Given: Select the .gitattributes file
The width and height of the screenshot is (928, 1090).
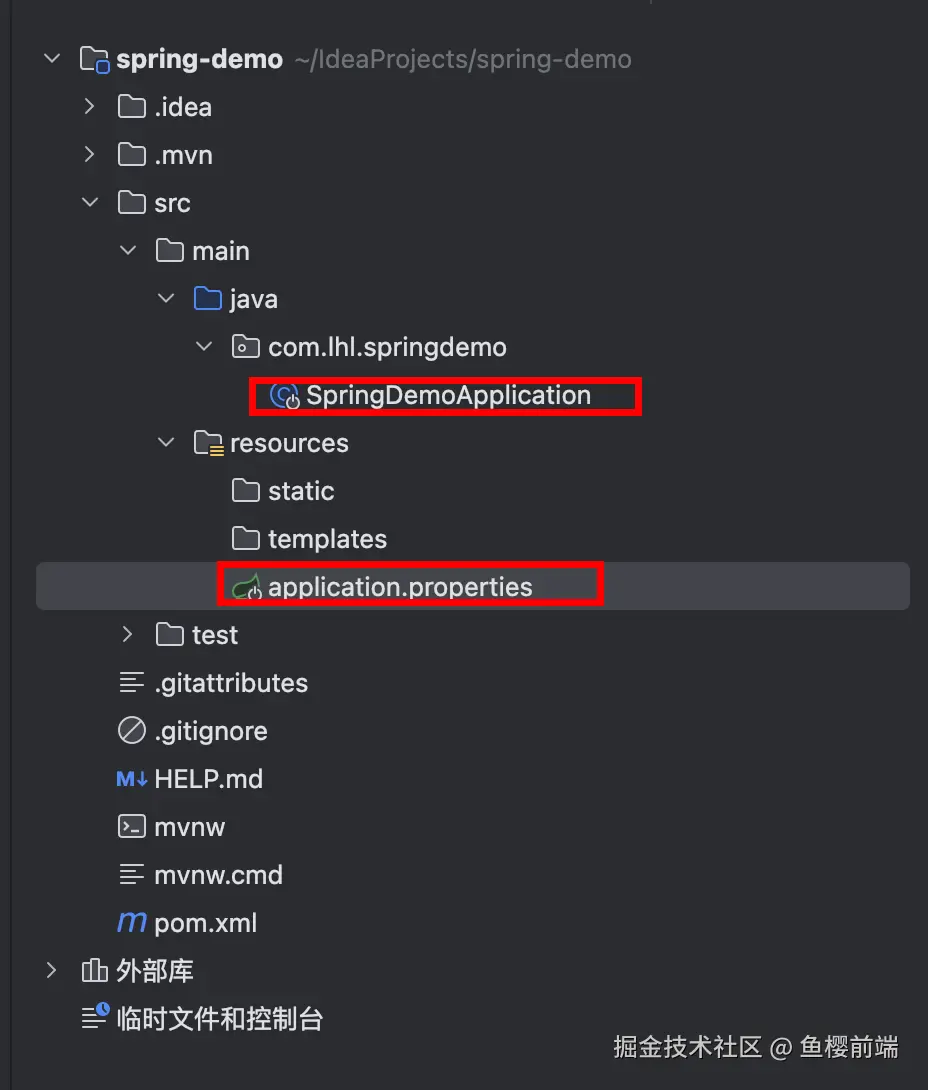Looking at the screenshot, I should coord(230,683).
